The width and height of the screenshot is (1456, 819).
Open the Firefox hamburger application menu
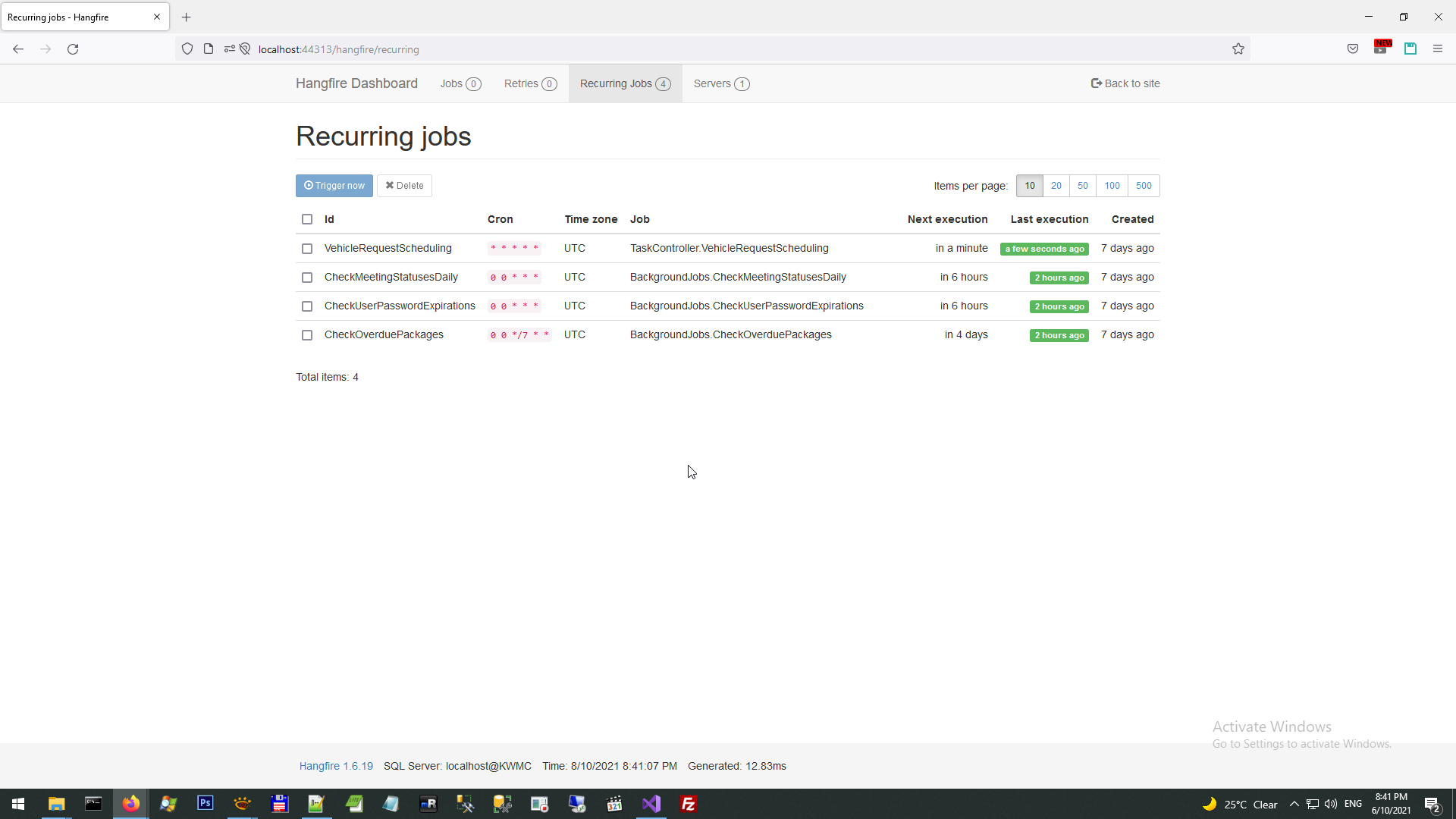(1438, 49)
